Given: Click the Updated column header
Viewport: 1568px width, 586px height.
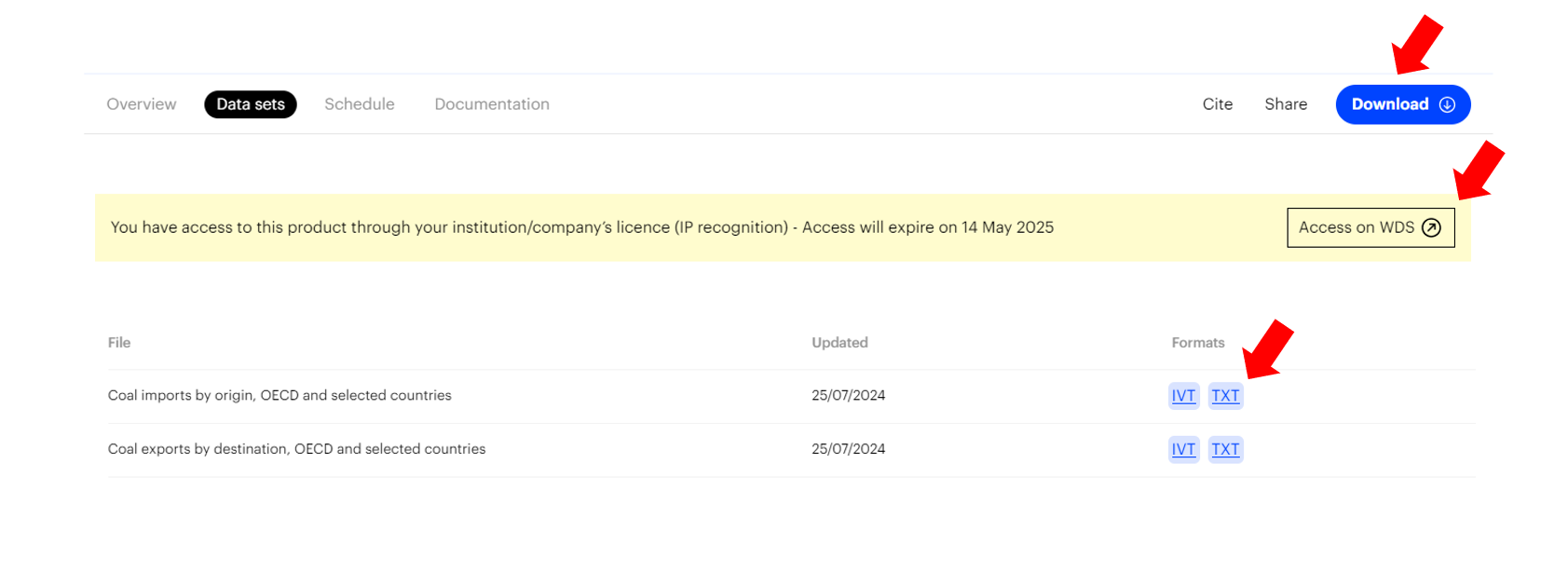Looking at the screenshot, I should coord(839,343).
